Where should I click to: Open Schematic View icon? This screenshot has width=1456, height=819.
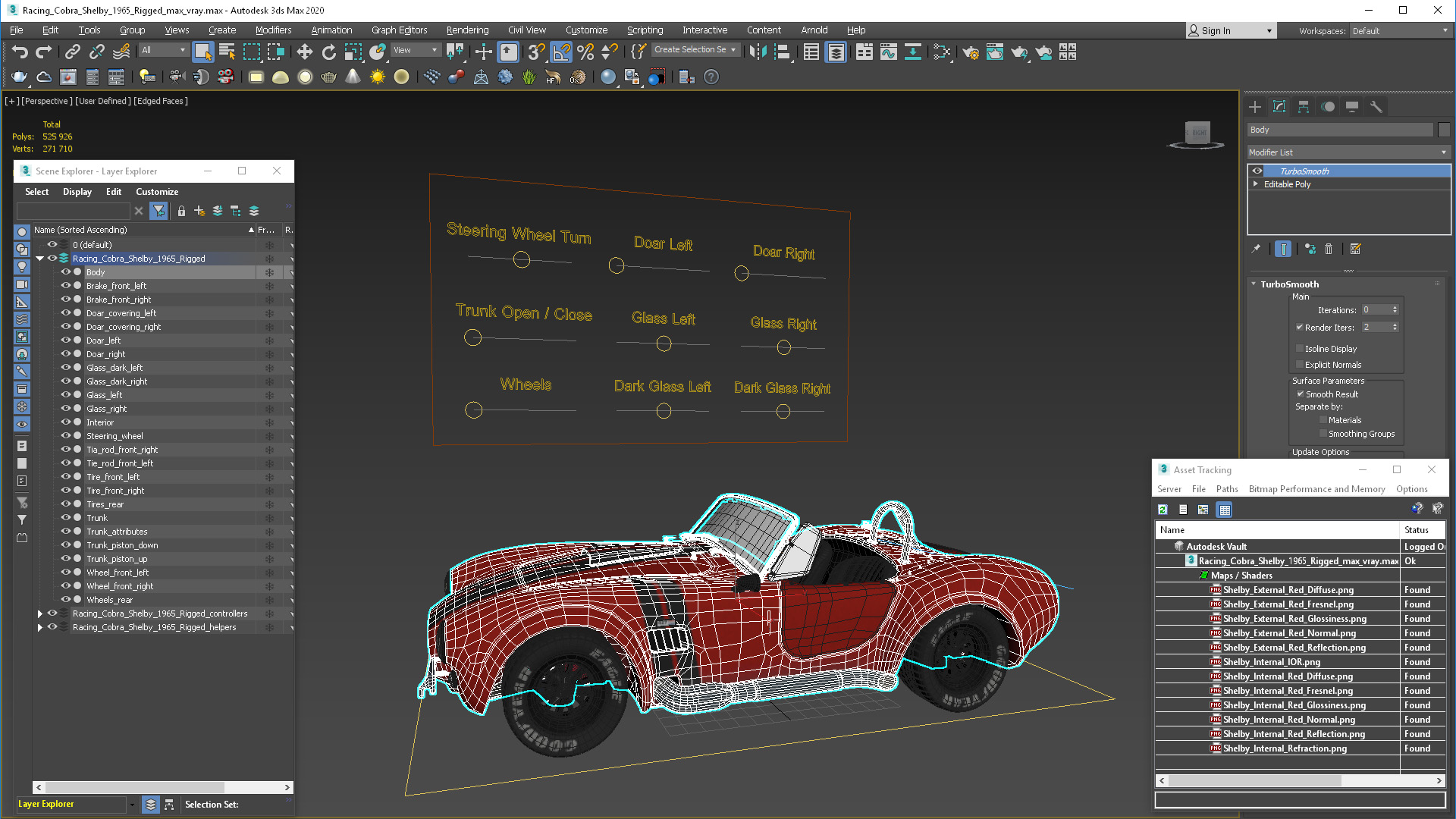(x=912, y=52)
